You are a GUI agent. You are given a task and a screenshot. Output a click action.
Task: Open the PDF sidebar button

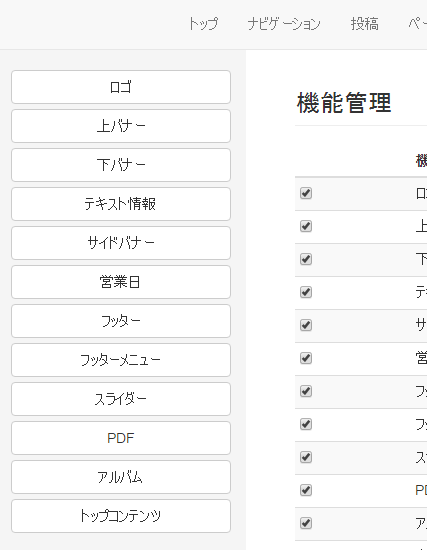(121, 438)
